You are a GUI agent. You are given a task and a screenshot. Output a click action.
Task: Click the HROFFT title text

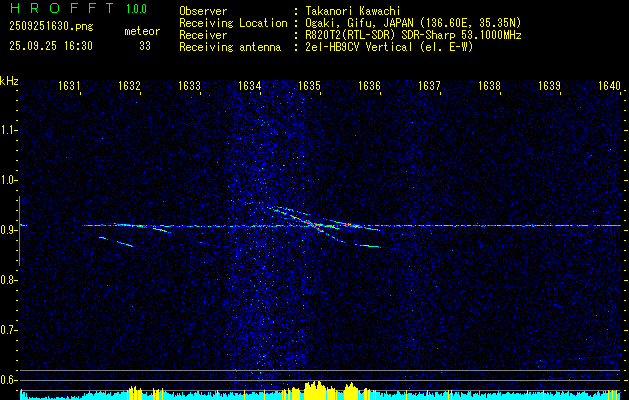63,8
